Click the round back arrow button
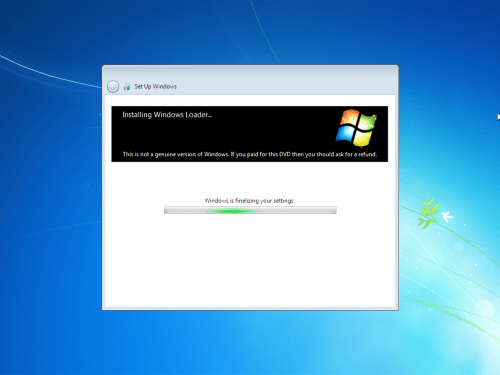500x375 pixels. [x=113, y=87]
